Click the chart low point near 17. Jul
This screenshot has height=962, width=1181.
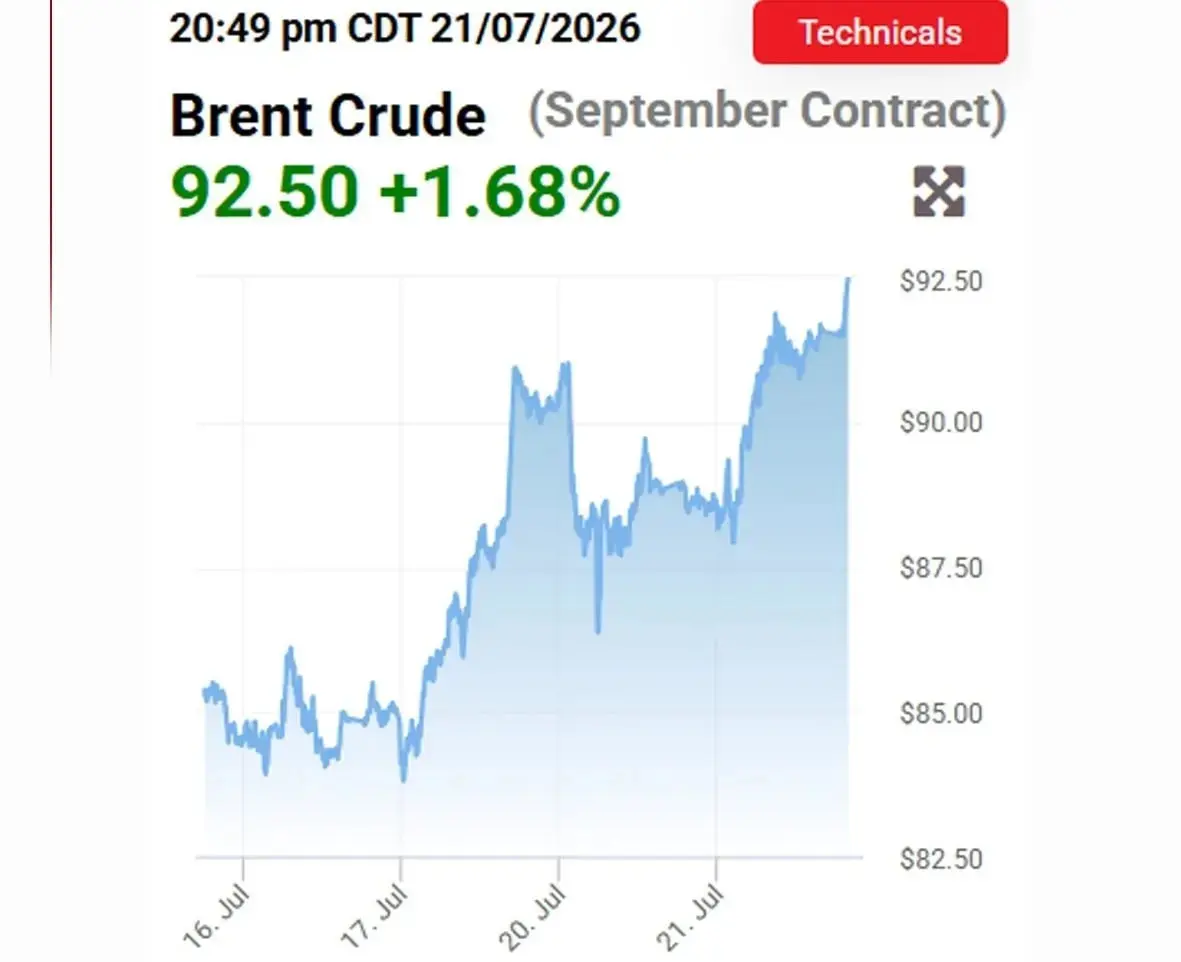point(404,778)
